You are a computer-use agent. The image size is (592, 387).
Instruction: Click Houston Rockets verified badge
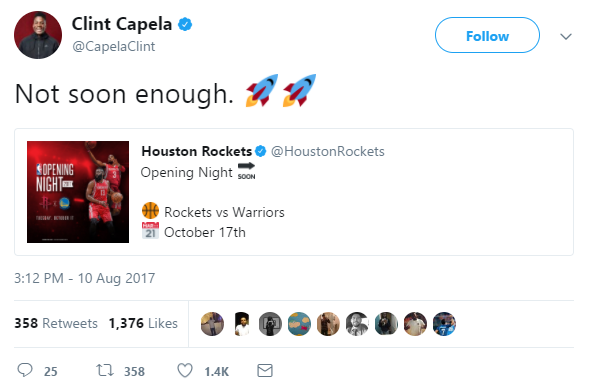pyautogui.click(x=261, y=151)
